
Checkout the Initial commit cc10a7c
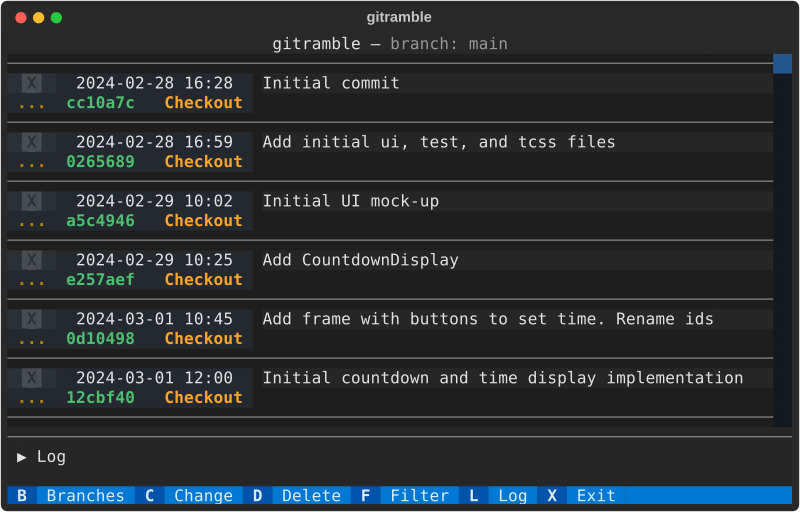(x=204, y=103)
